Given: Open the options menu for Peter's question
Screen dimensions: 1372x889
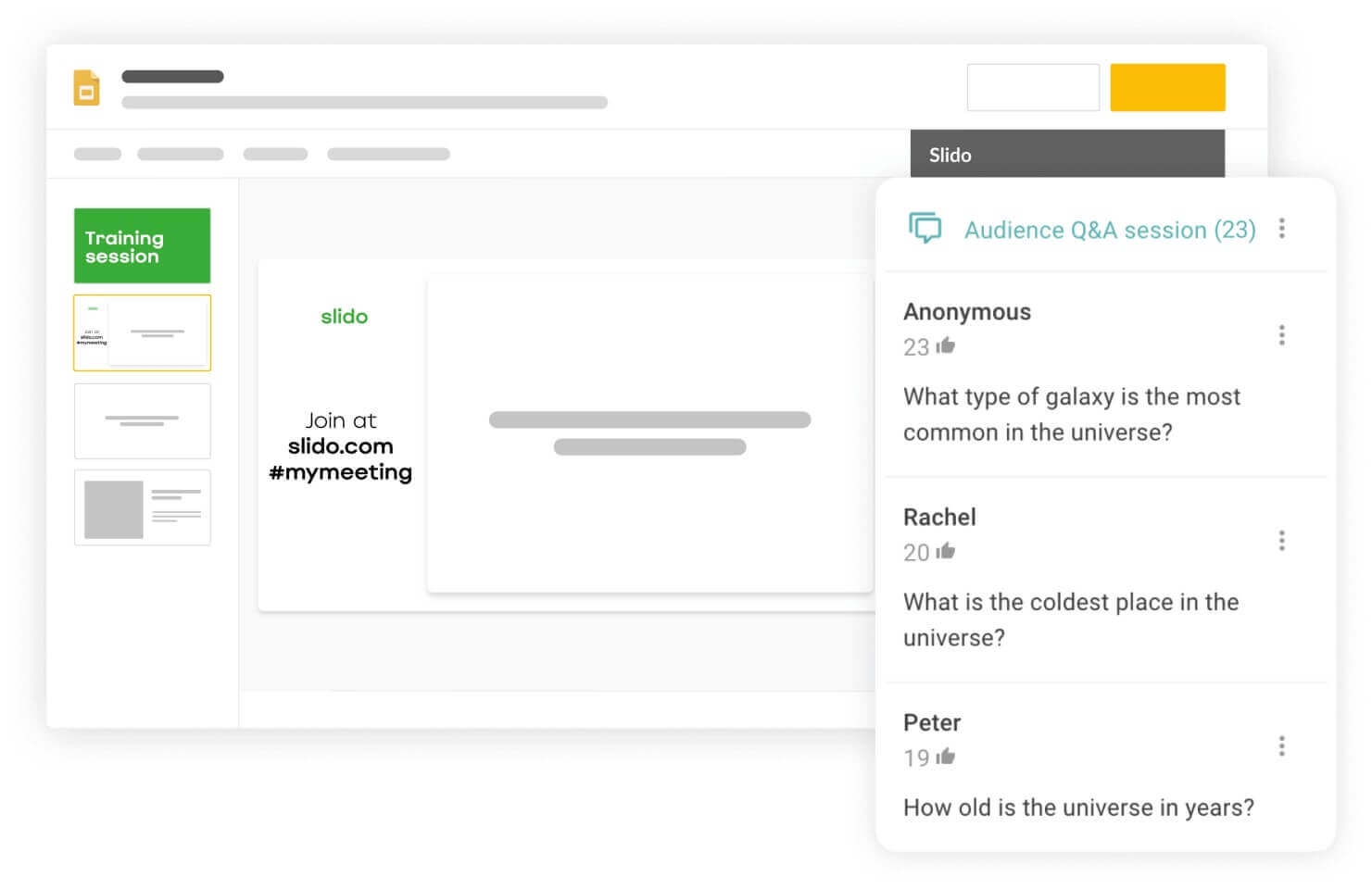Looking at the screenshot, I should pyautogui.click(x=1281, y=746).
